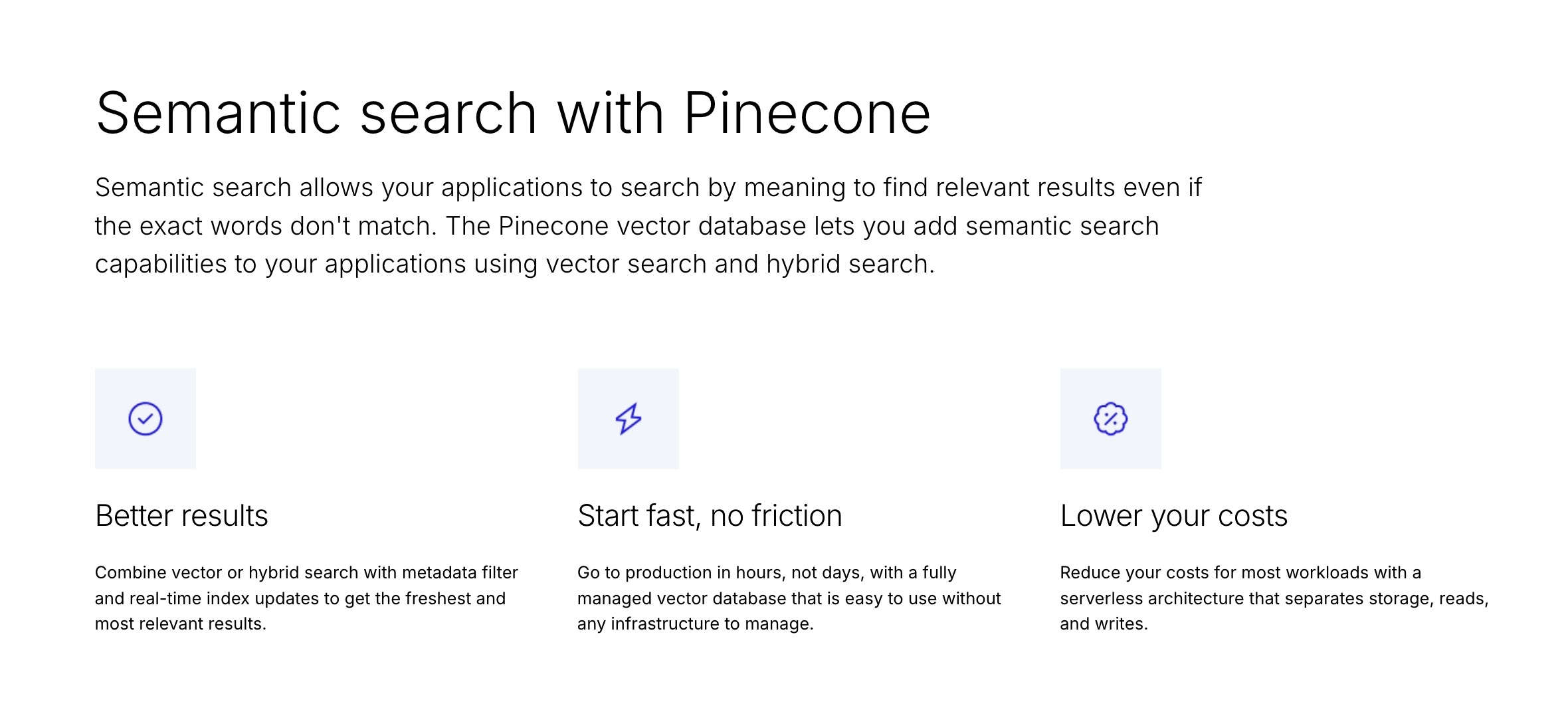Click "any infrastructure to manage." text
1568x706 pixels.
(695, 624)
